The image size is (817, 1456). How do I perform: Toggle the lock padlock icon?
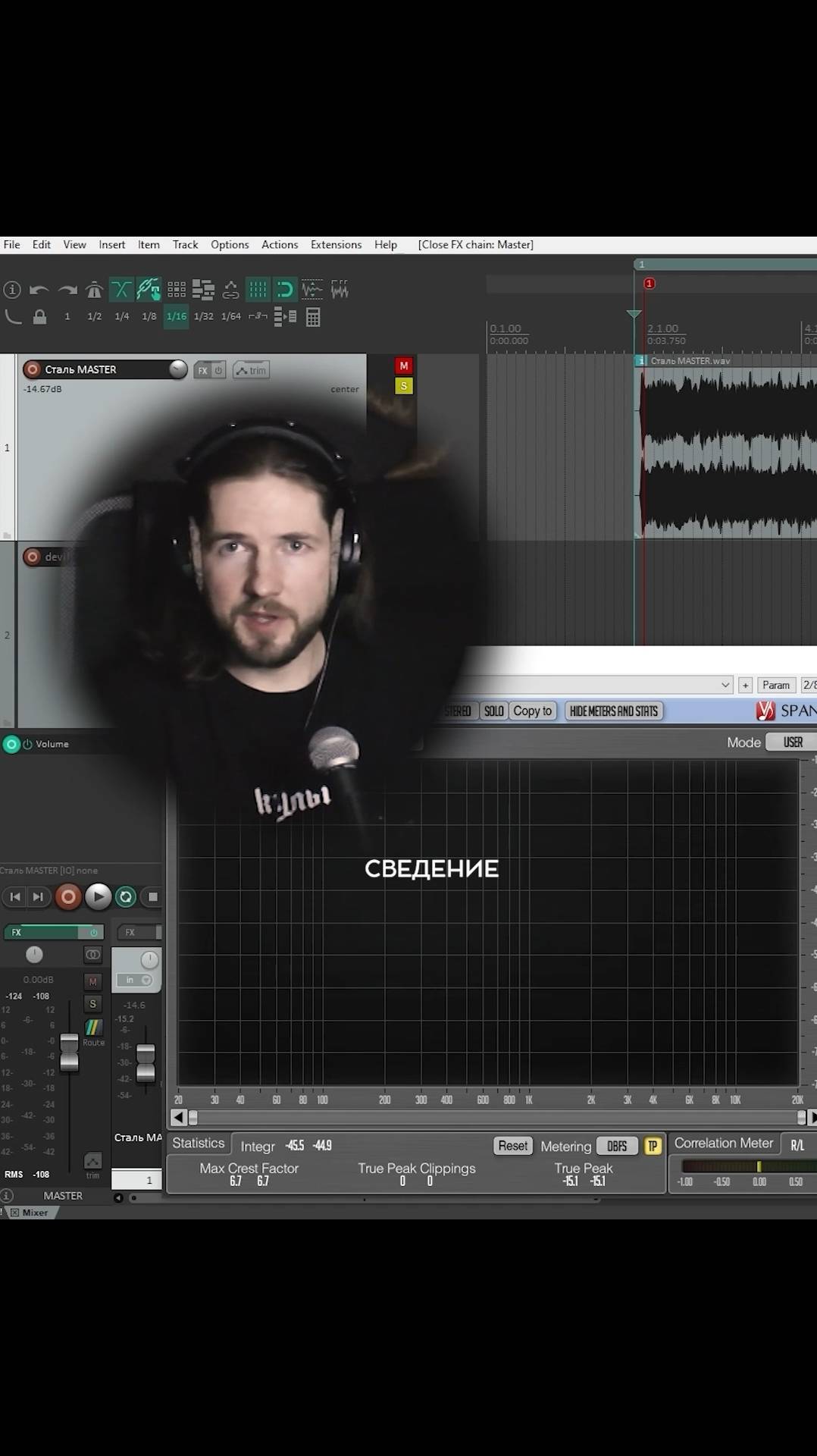point(40,316)
